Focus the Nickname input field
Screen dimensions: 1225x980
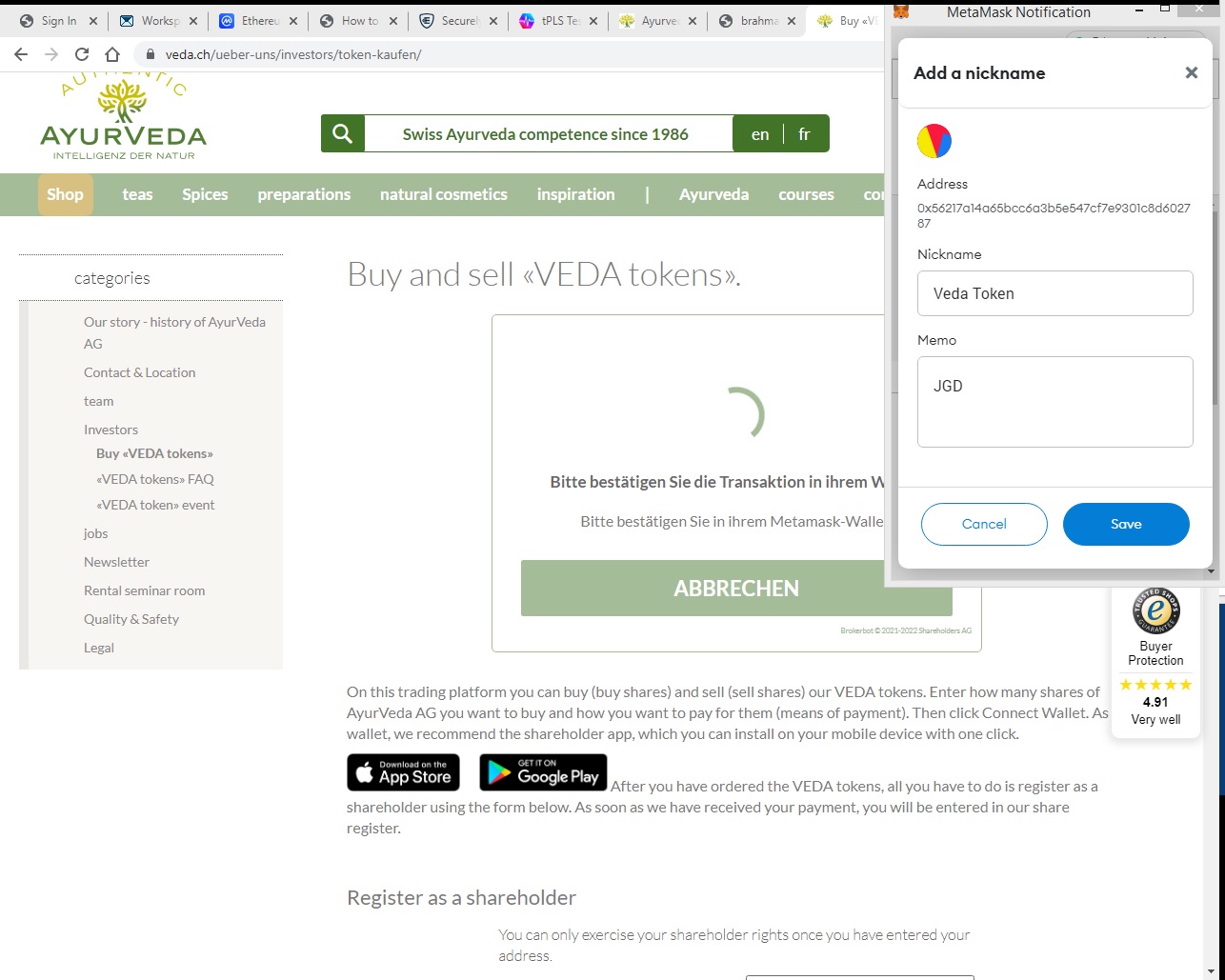click(1055, 293)
